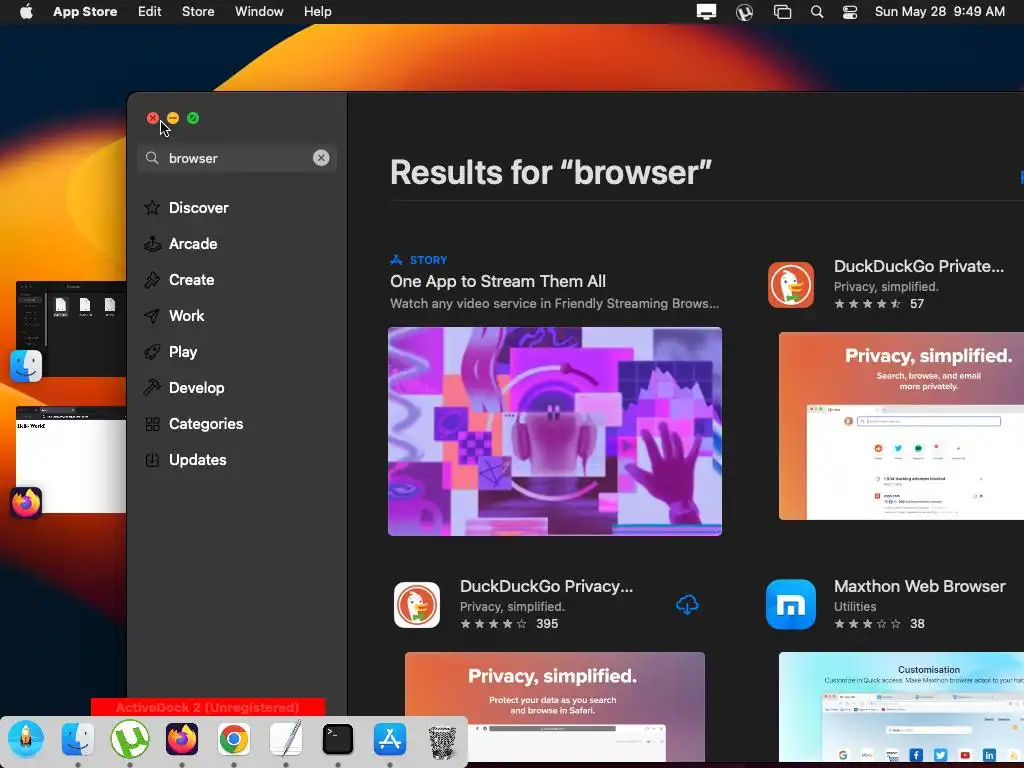
Task: Open Spotlight search in menu bar
Action: (816, 12)
